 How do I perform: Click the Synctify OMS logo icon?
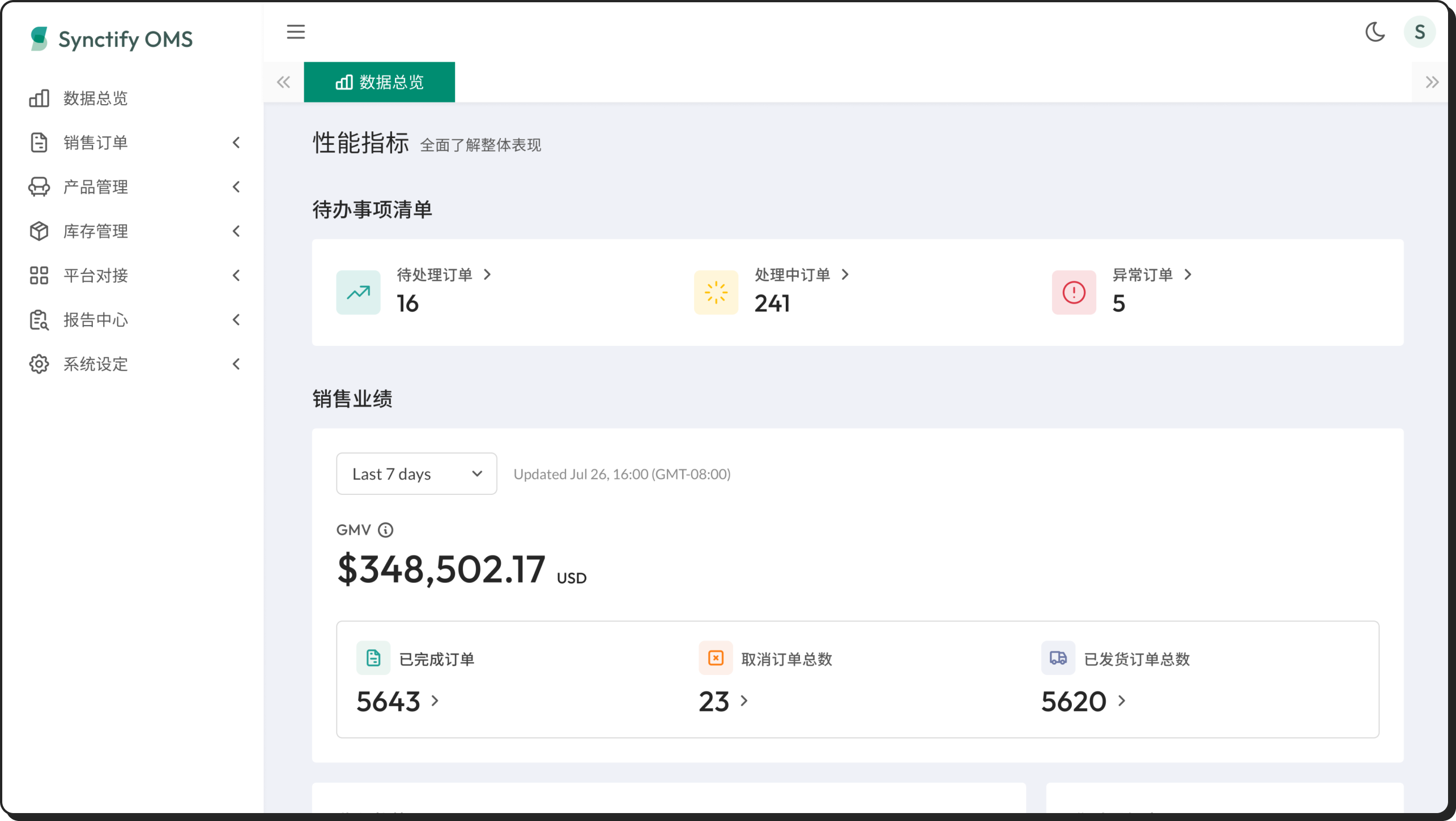pos(39,39)
